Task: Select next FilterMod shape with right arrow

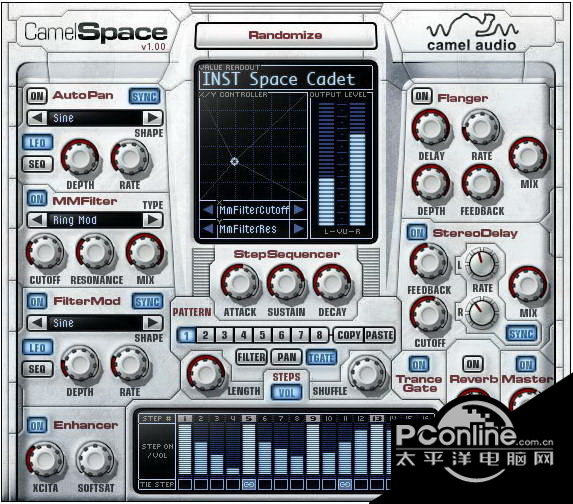Action: coord(152,323)
